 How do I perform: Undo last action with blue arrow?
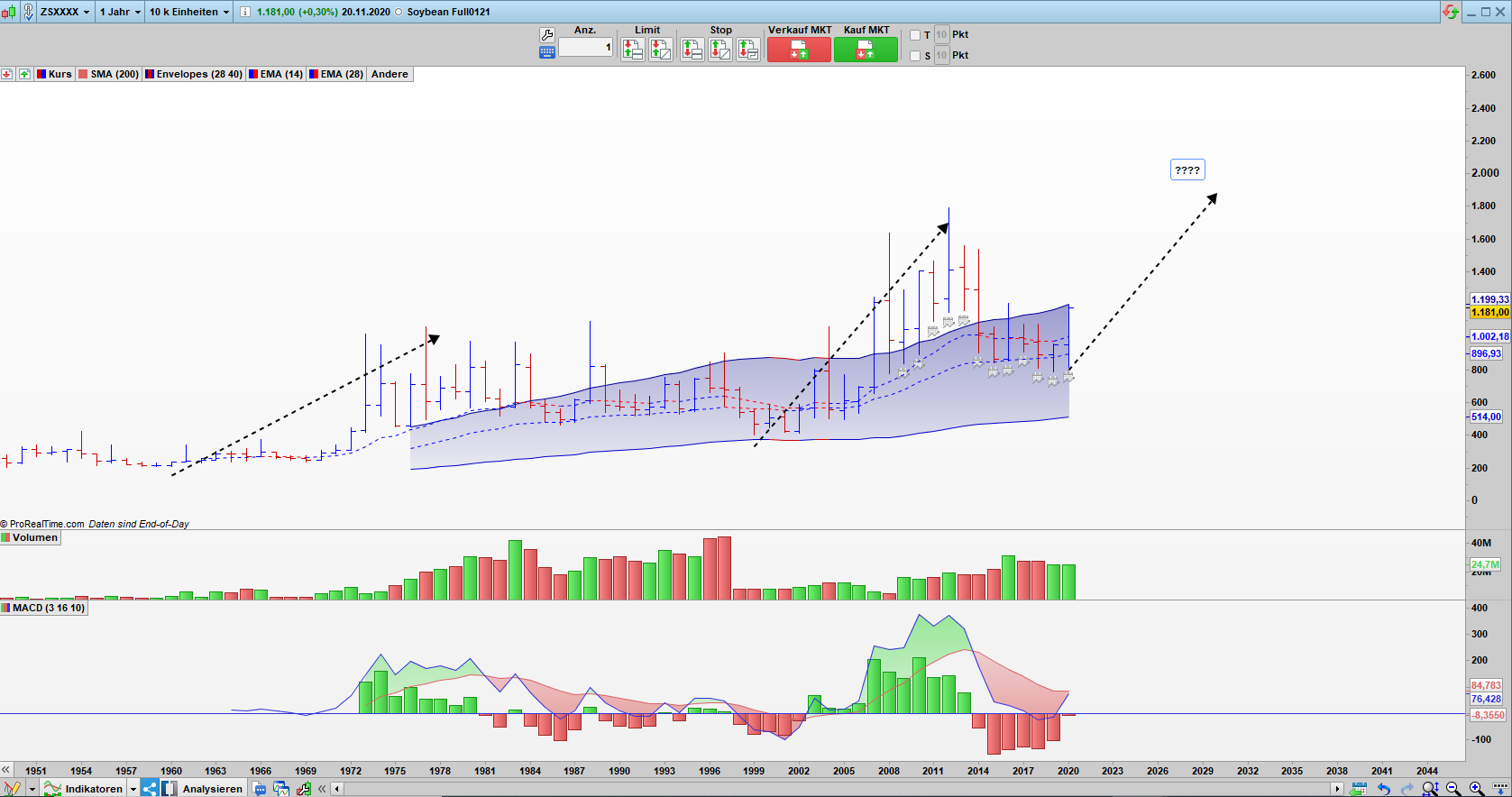tap(1384, 789)
